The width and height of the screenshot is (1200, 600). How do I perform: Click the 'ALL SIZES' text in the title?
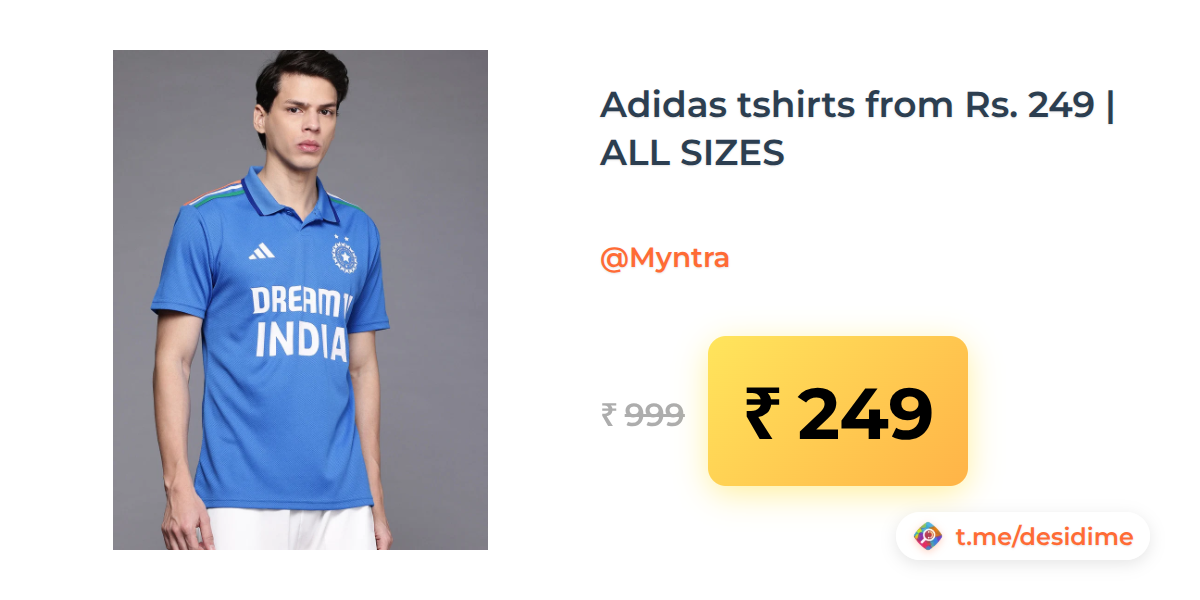(692, 153)
